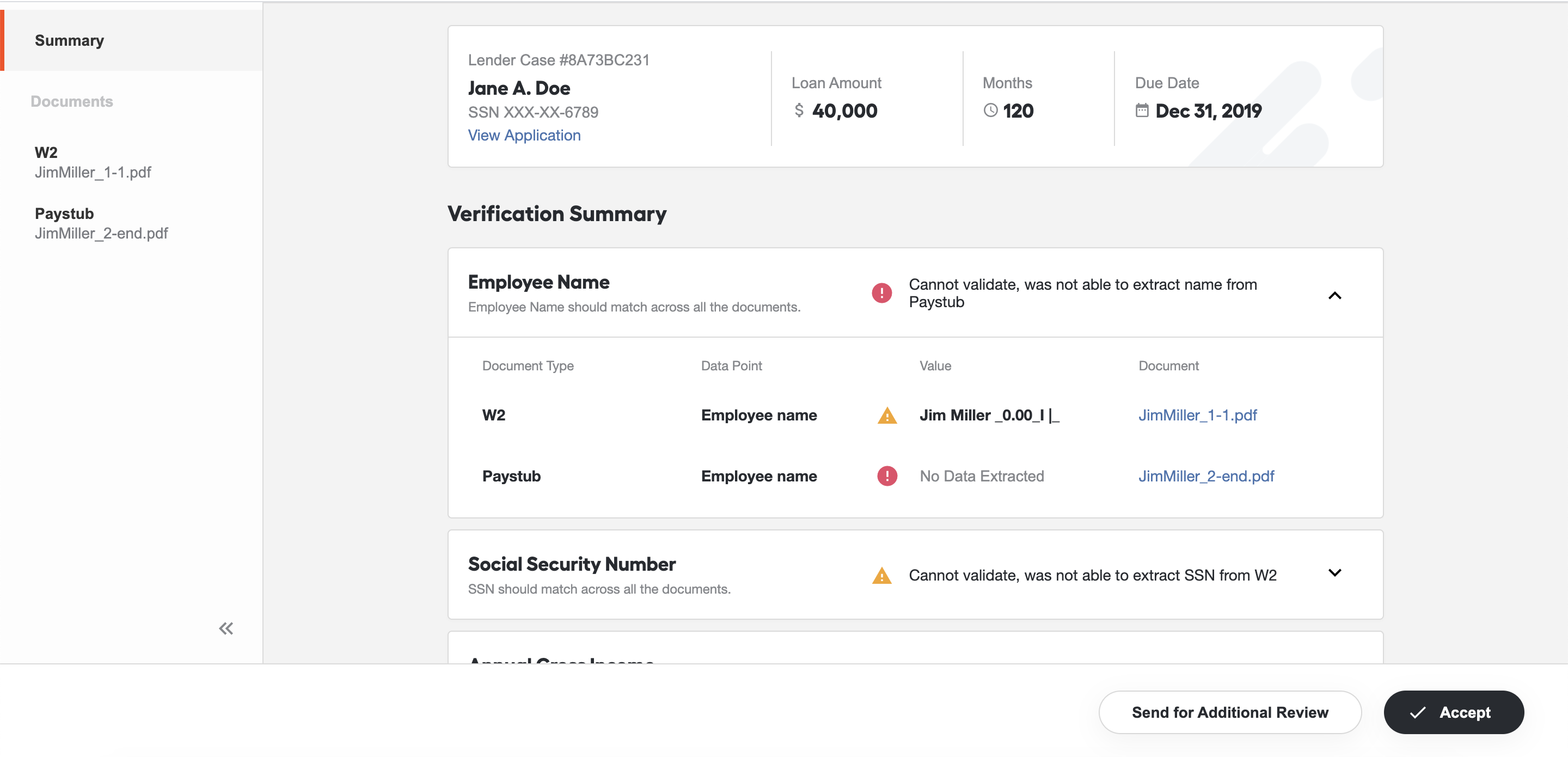
Task: Click W2 cell in Document Type column
Action: coord(494,416)
